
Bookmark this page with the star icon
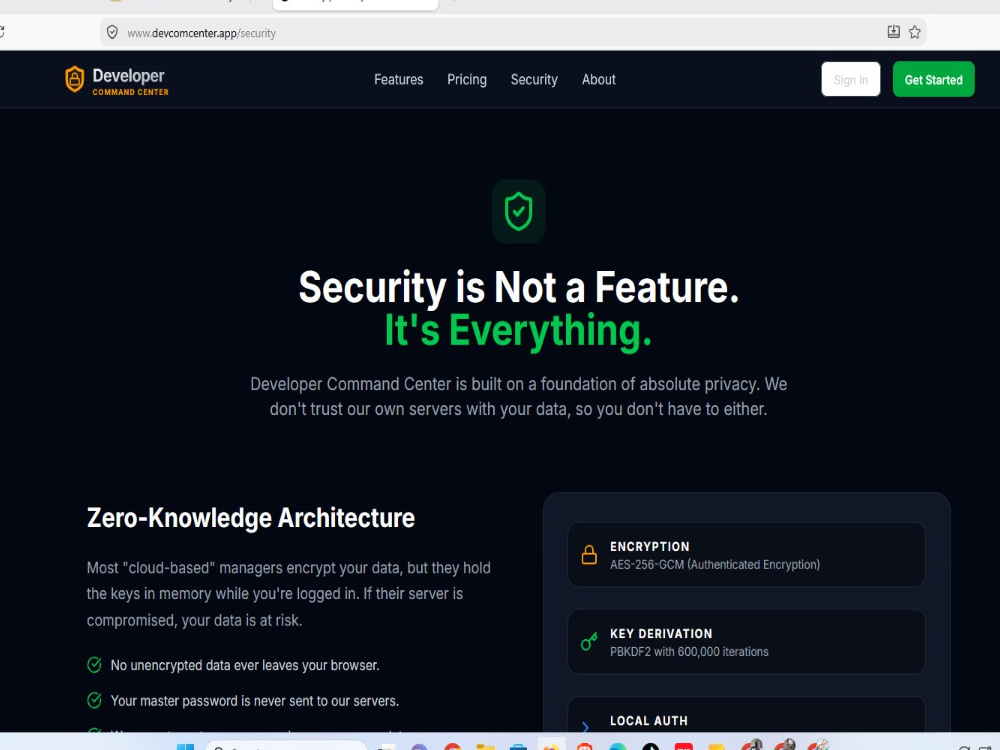point(915,32)
